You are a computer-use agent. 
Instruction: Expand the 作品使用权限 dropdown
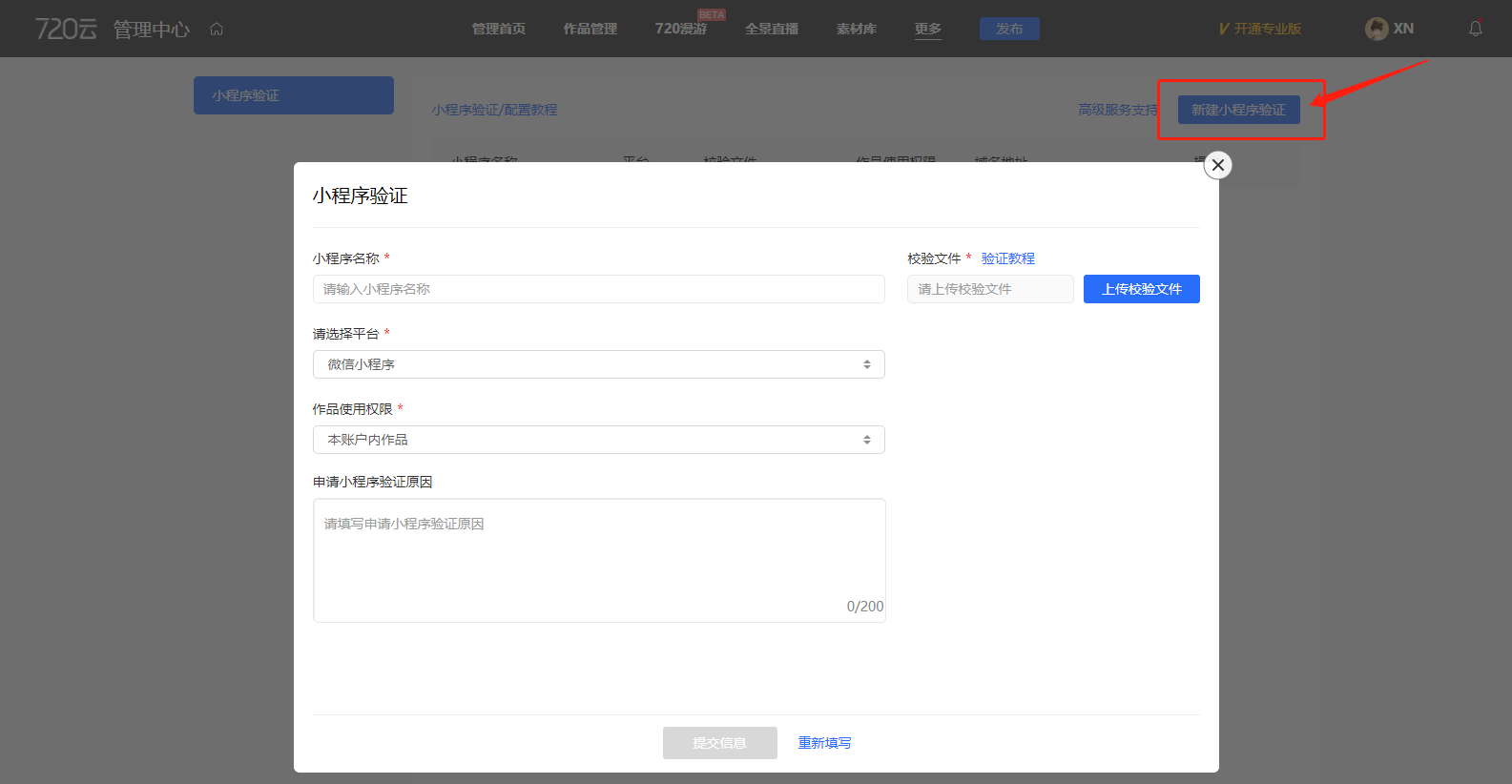[598, 440]
